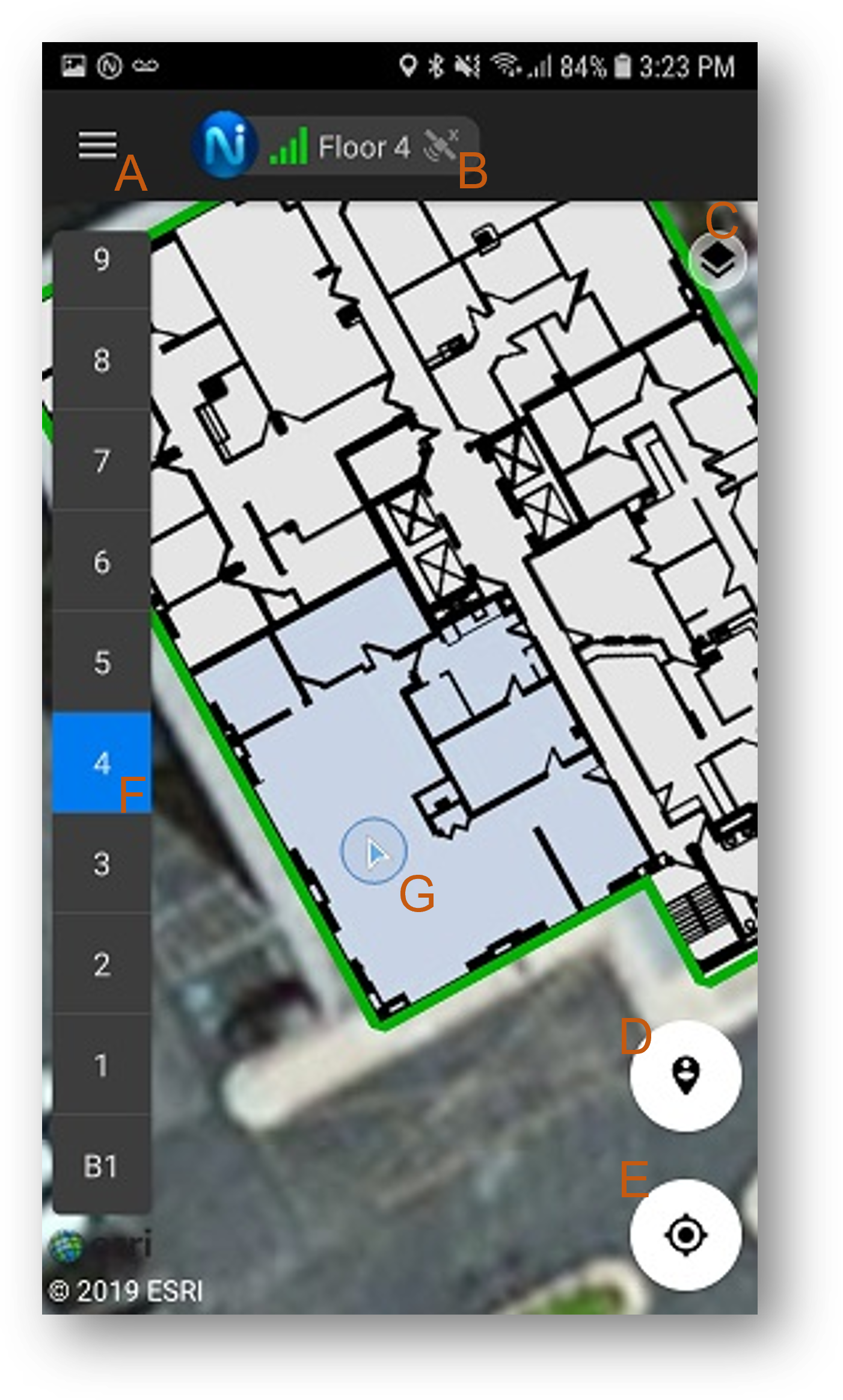Open the map layers button
Viewport: 843px width, 1400px height.
[x=717, y=261]
